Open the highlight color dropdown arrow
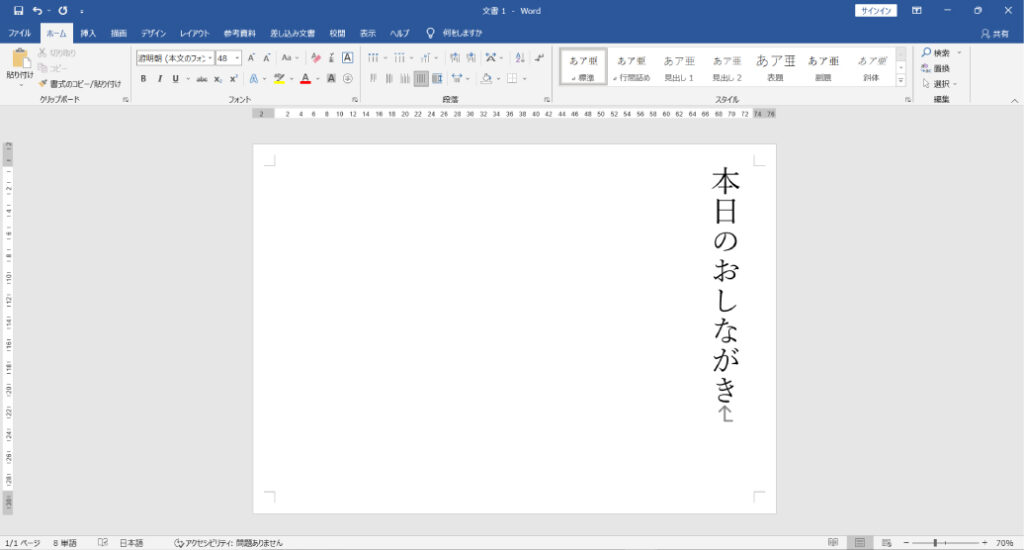This screenshot has height=550, width=1024. click(291, 79)
